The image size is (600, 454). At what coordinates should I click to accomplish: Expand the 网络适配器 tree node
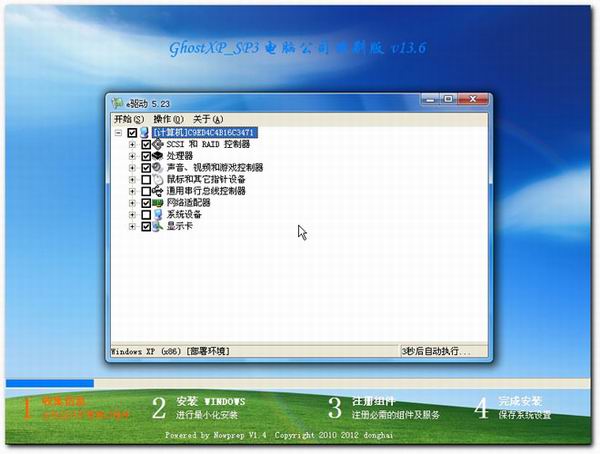[132, 203]
